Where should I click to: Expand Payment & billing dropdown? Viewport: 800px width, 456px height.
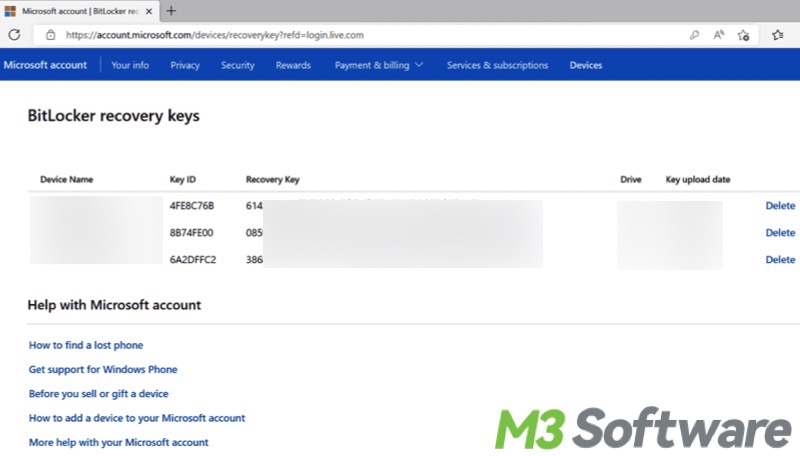coord(379,65)
